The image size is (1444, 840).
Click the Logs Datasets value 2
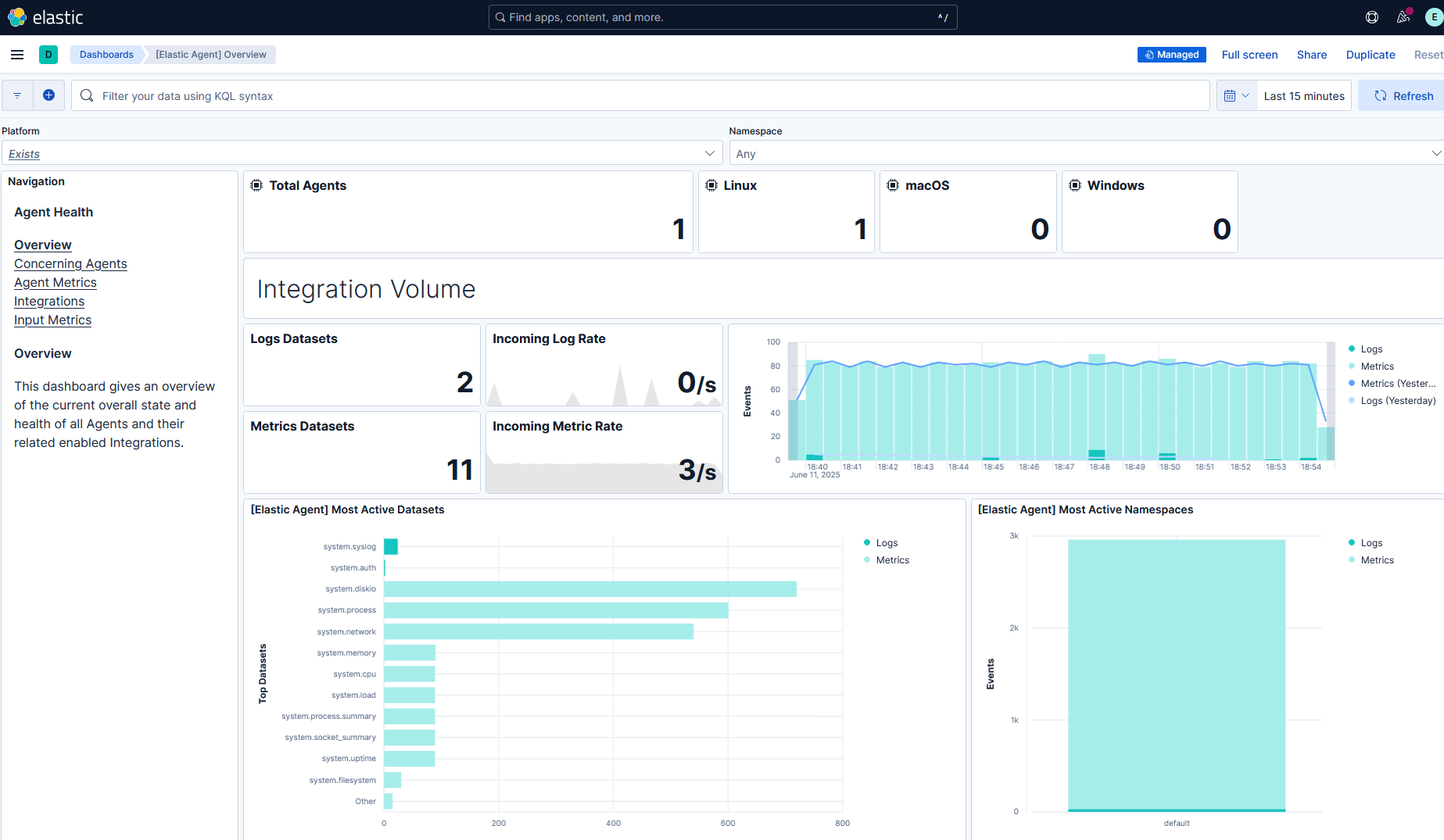[464, 382]
